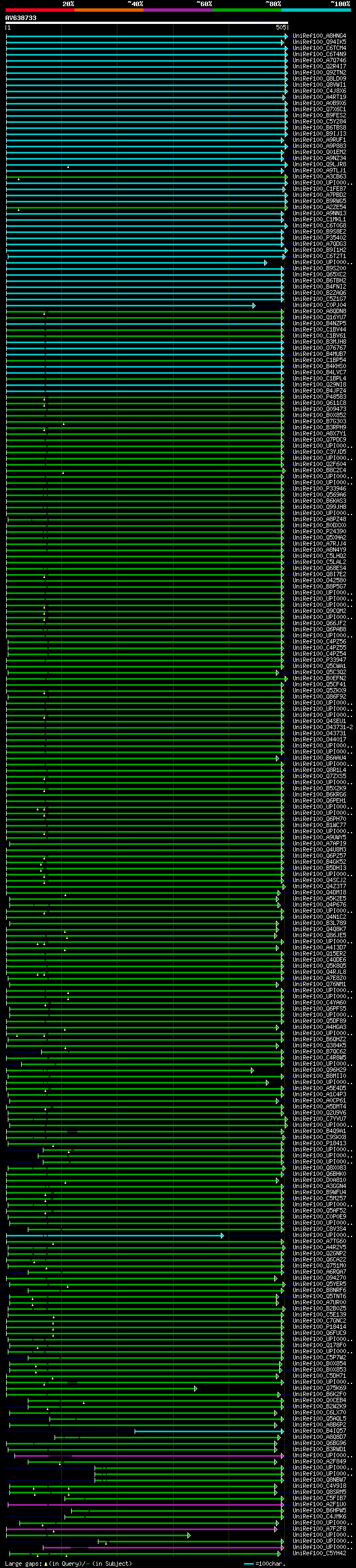Open hit UniRef100_Q15ER2
Viewport: 356px width, 1568px height.
[x=319, y=954]
